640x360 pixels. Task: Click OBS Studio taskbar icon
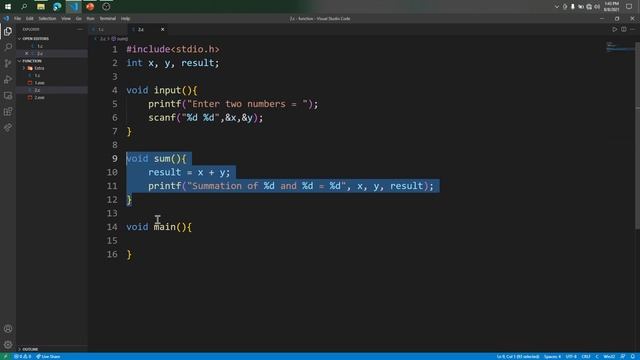pos(106,7)
